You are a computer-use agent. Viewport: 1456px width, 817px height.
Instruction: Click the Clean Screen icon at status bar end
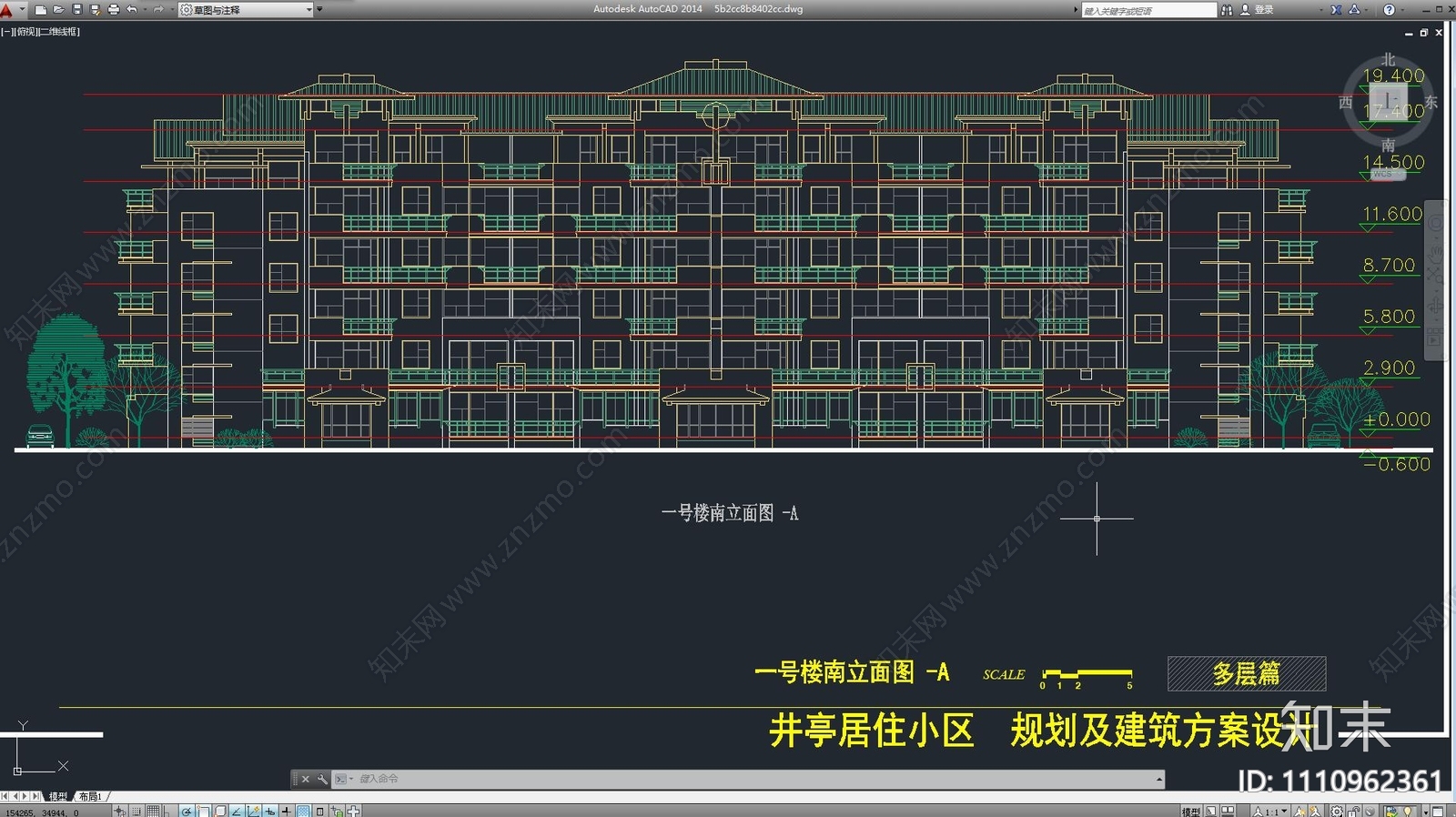1438,811
